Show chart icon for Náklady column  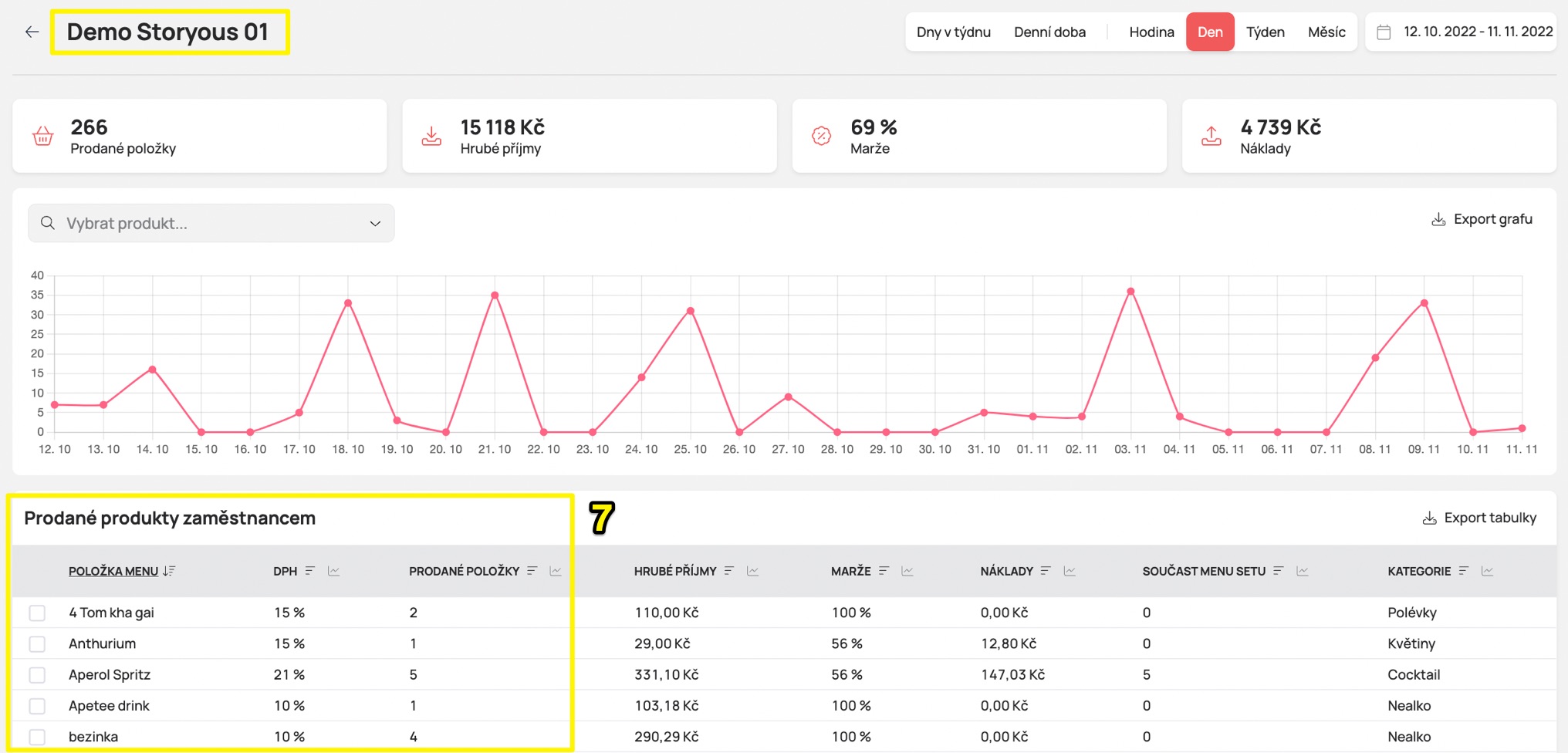[1070, 571]
